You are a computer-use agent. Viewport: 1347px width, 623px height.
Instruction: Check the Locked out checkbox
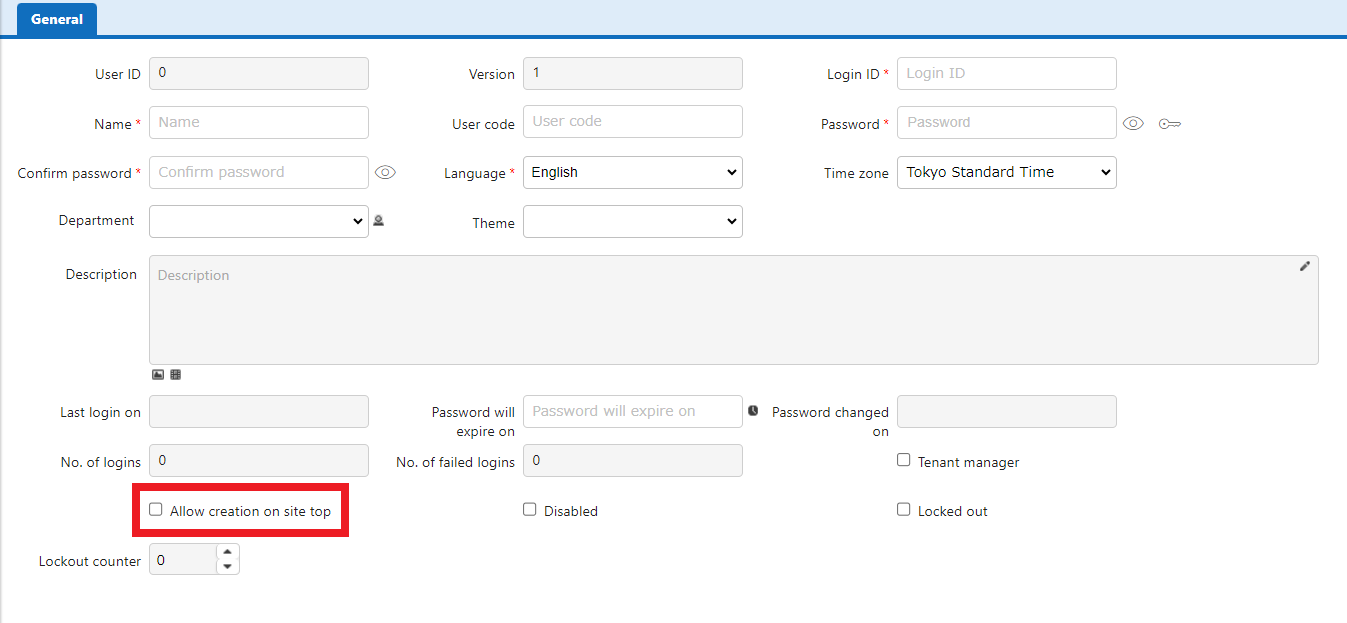(904, 509)
